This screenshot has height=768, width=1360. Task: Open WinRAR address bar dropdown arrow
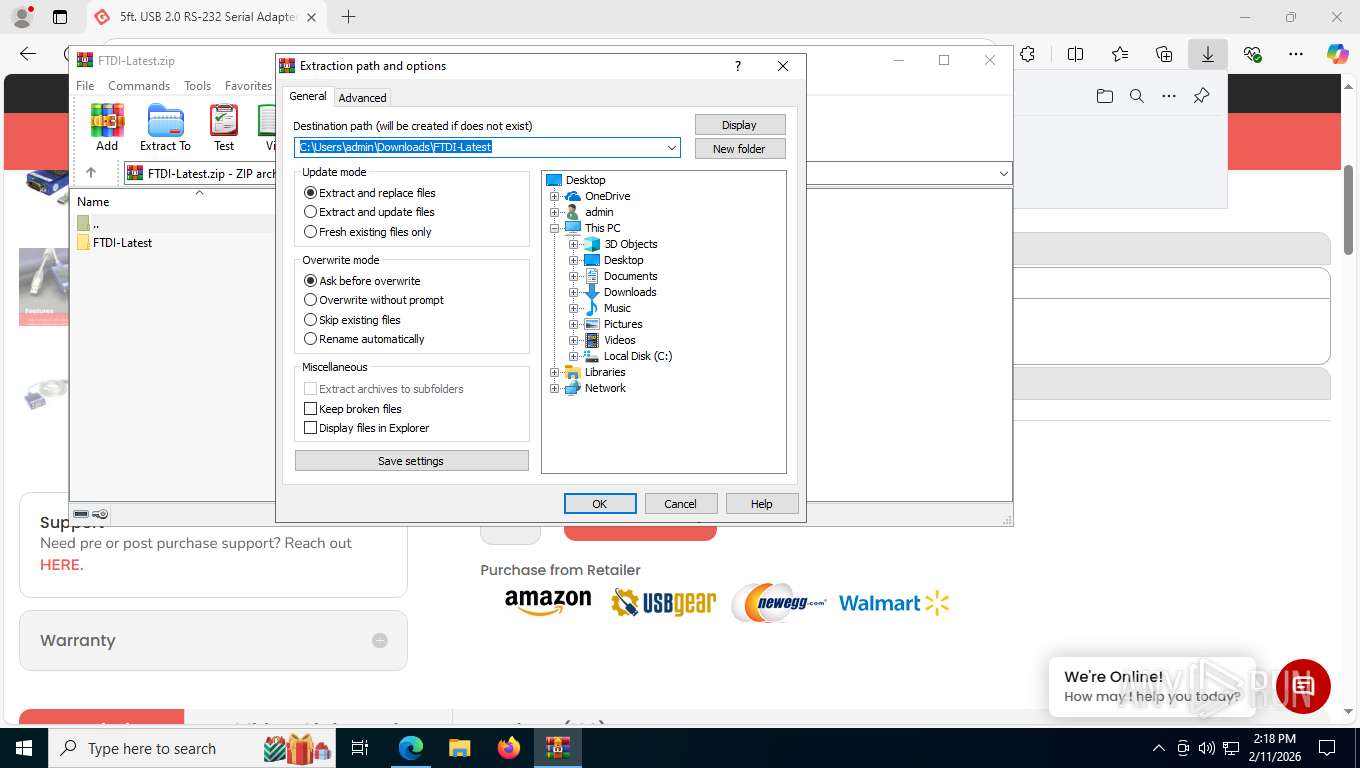tap(1003, 174)
